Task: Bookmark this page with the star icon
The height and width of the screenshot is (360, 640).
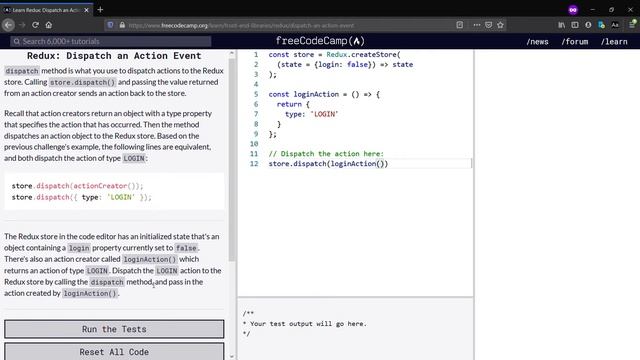Action: pos(500,25)
